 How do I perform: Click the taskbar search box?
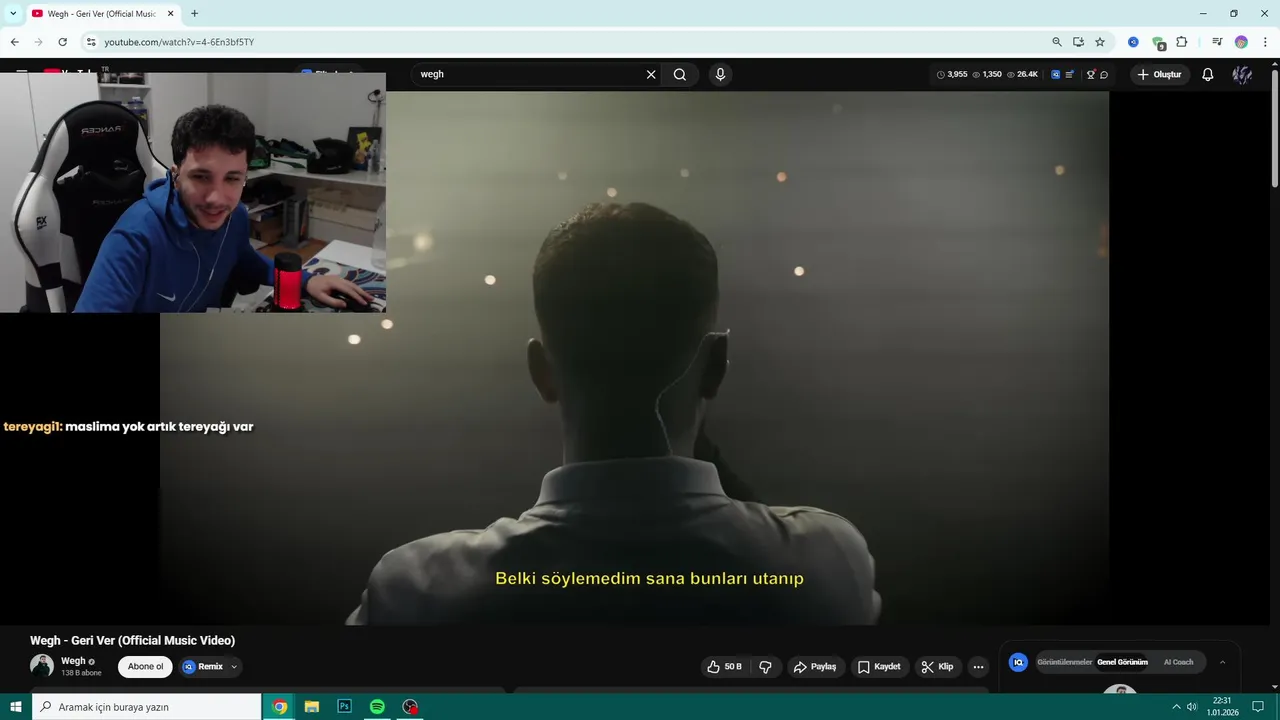(147, 707)
